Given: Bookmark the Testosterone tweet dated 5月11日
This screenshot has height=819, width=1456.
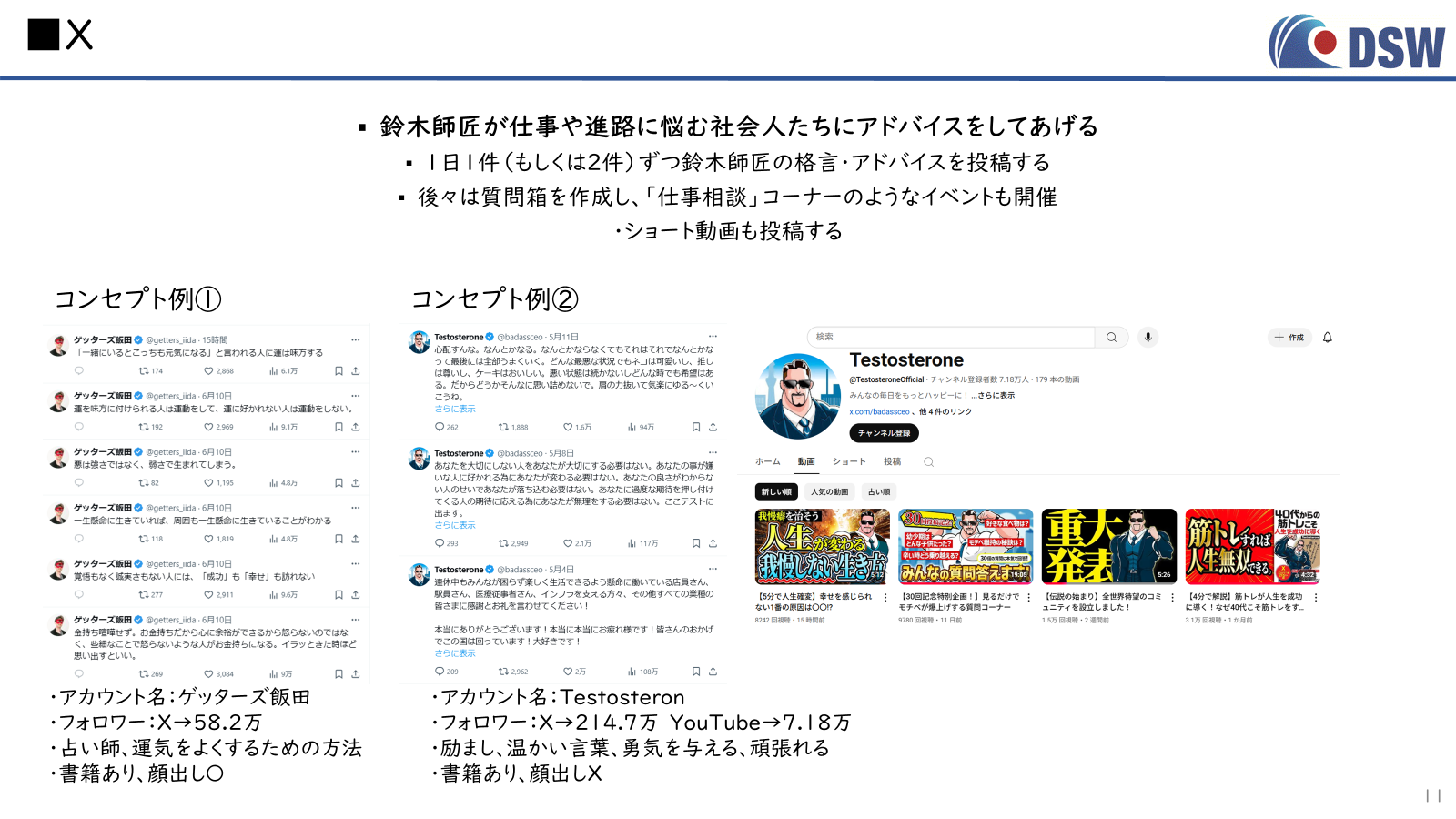Looking at the screenshot, I should click(x=696, y=427).
